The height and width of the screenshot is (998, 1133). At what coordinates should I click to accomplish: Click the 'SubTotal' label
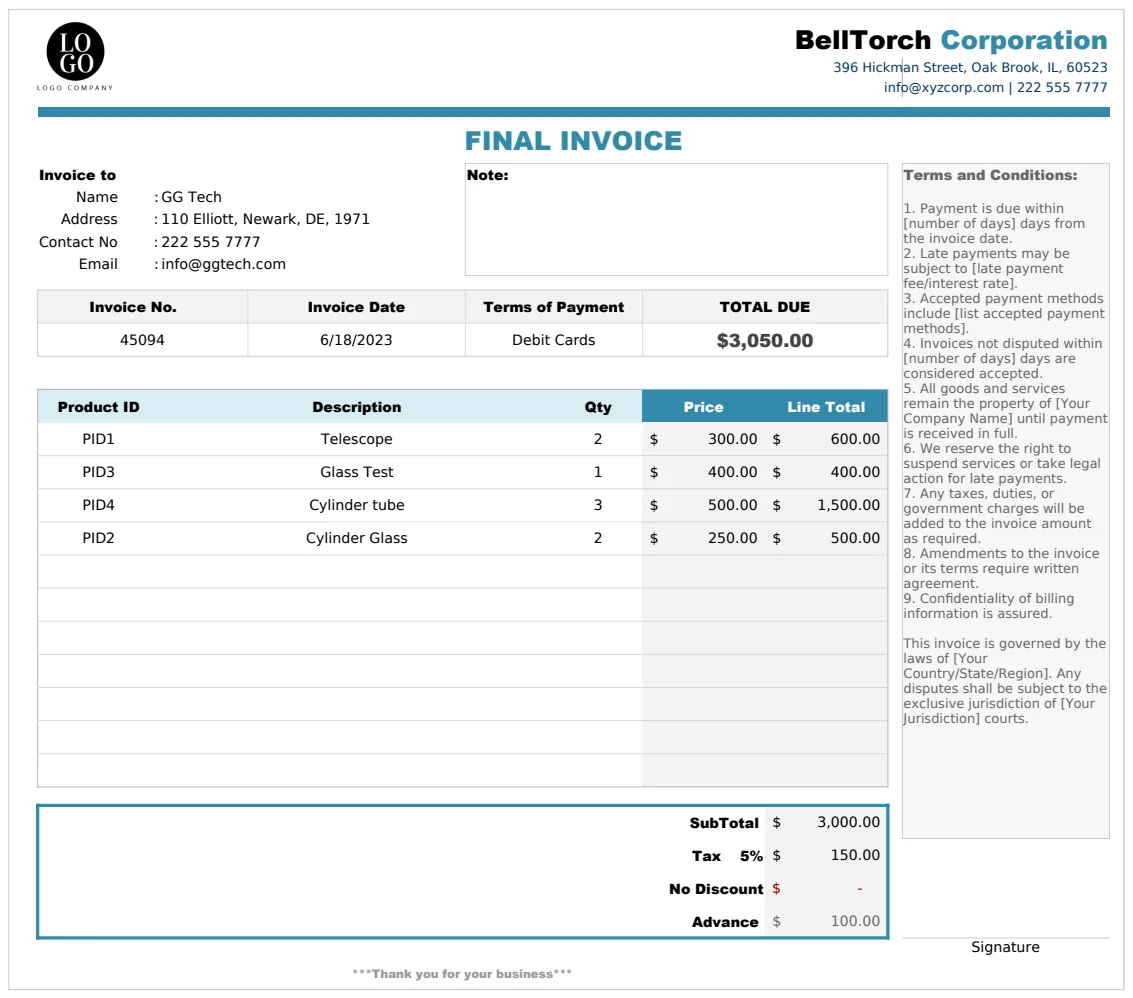[x=724, y=823]
